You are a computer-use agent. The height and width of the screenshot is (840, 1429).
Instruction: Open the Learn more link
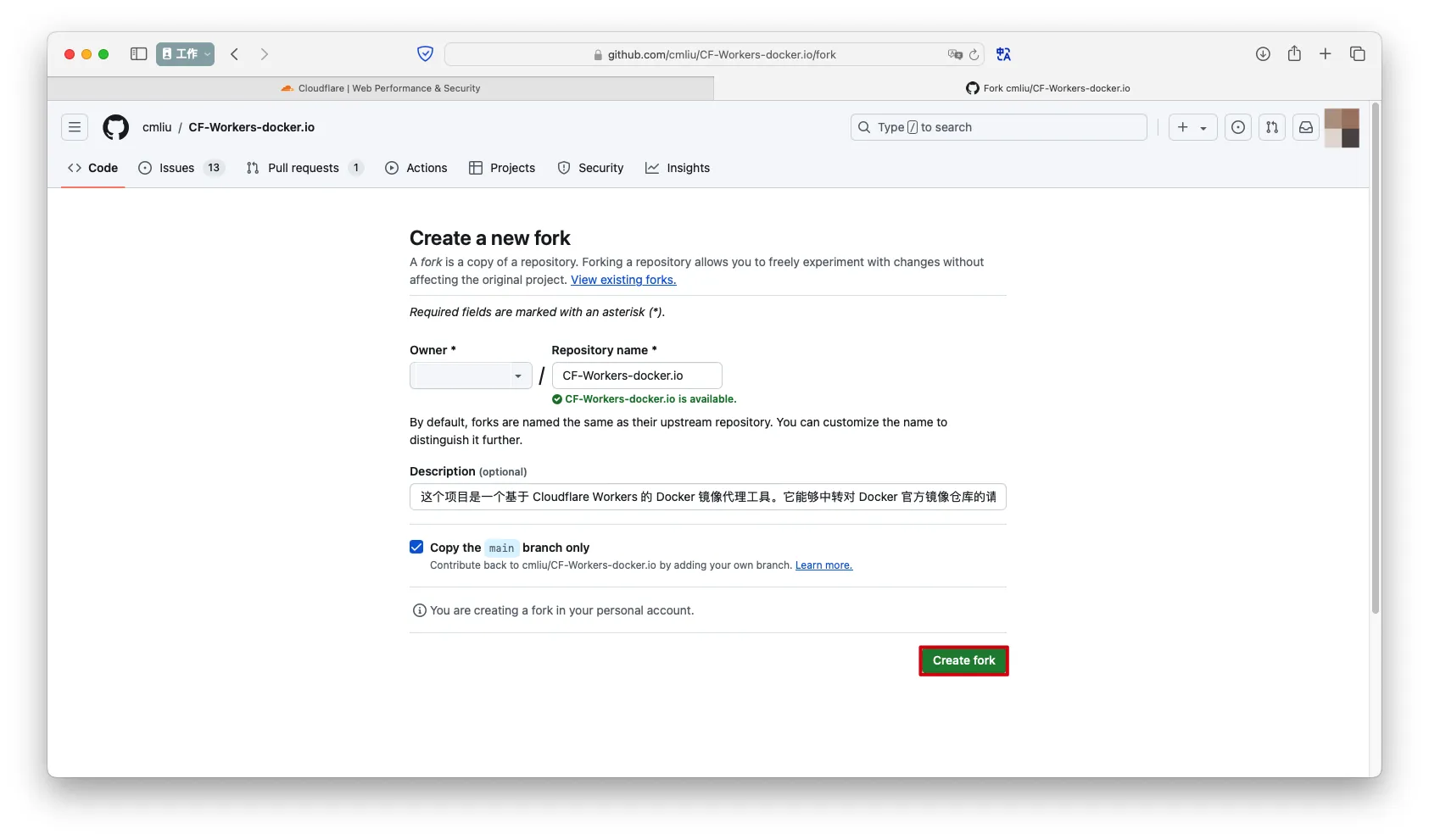coord(823,565)
